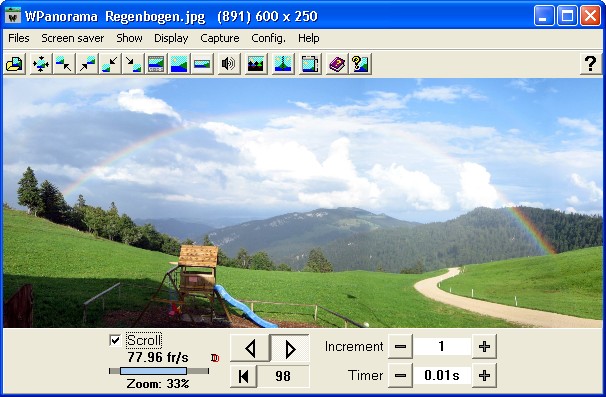Open the Config. menu
The image size is (606, 397).
tap(268, 38)
